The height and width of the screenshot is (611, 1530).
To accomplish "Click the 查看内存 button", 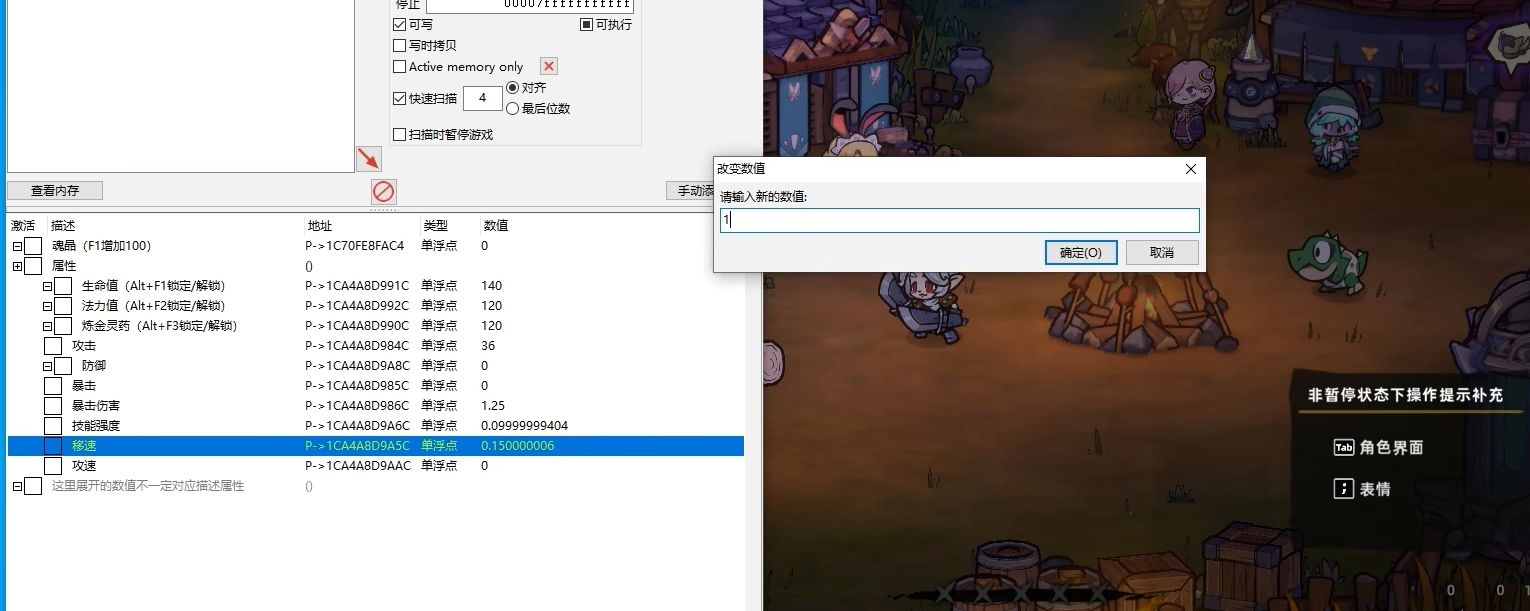I will pos(55,190).
